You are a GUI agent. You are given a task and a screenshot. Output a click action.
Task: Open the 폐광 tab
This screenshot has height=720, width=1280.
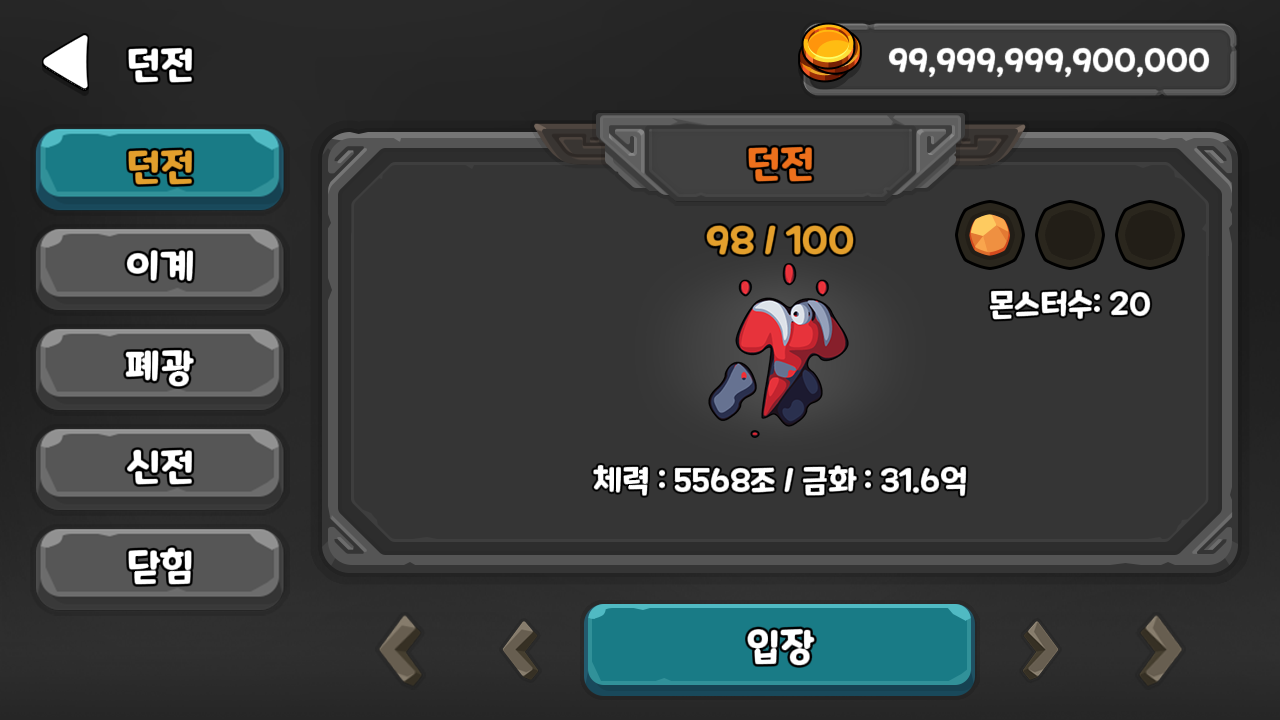pos(160,366)
